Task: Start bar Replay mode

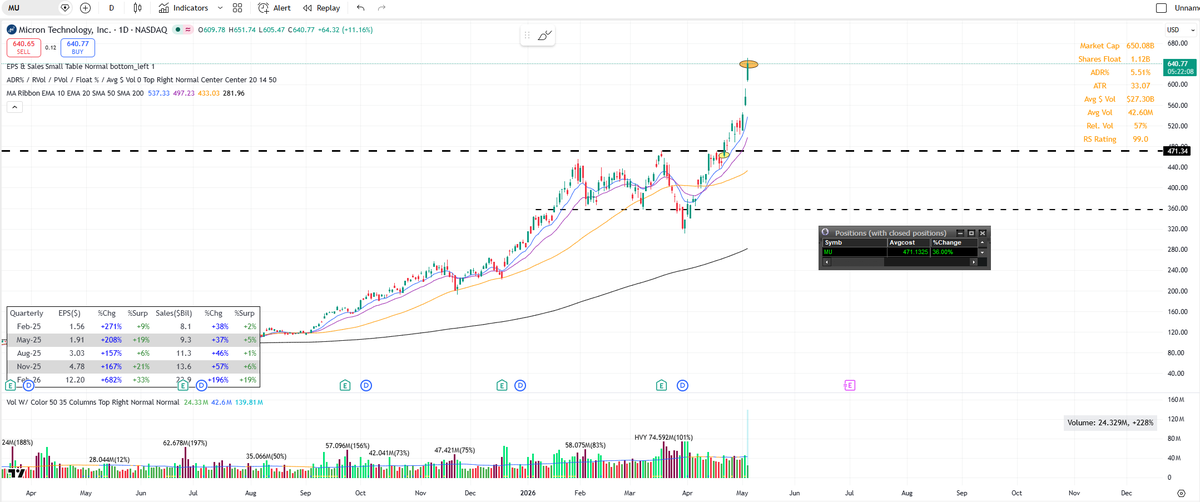Action: pos(321,8)
